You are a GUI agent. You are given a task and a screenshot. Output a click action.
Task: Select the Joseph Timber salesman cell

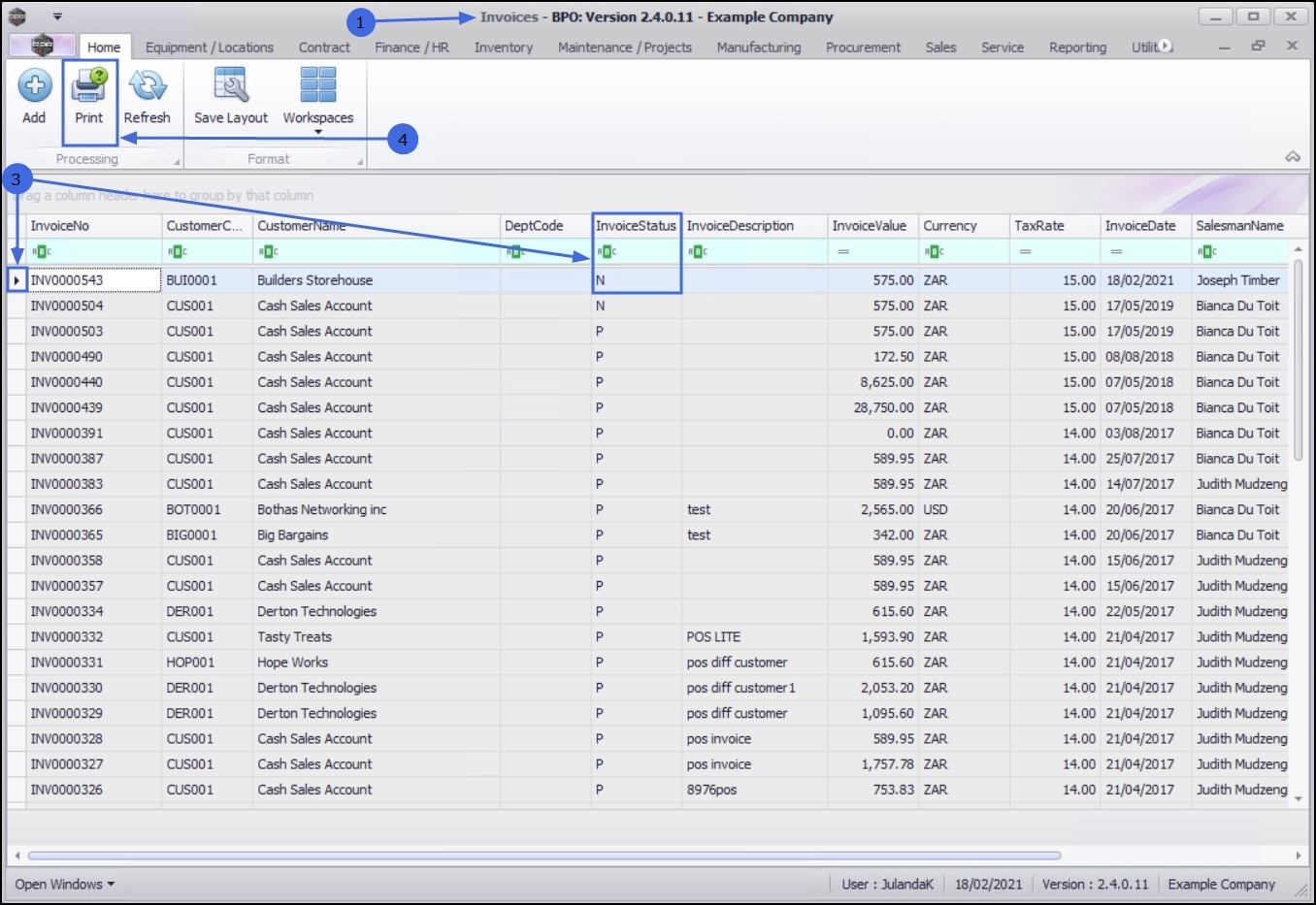pyautogui.click(x=1240, y=280)
